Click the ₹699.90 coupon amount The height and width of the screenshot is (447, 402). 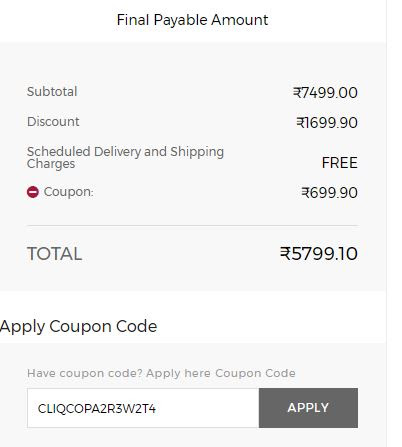[x=329, y=193]
